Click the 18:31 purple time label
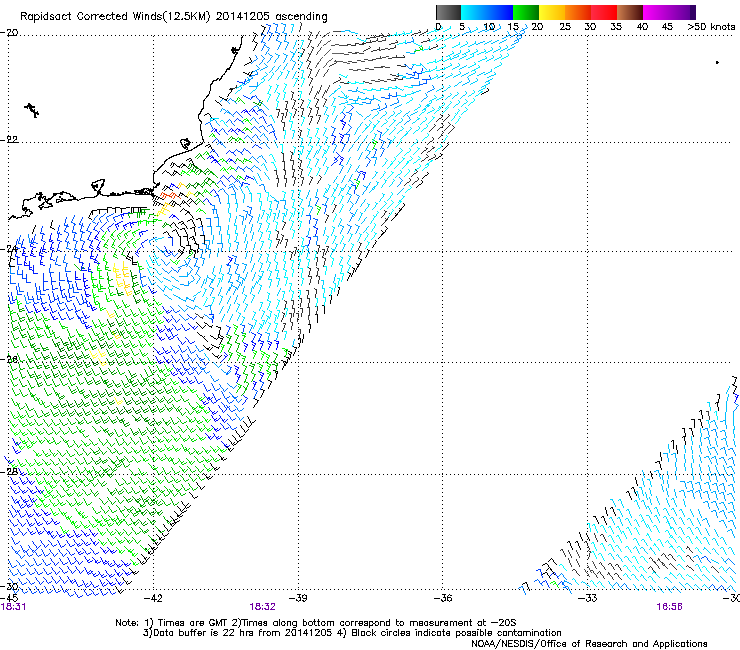Screen dimensions: 740x650 13,607
